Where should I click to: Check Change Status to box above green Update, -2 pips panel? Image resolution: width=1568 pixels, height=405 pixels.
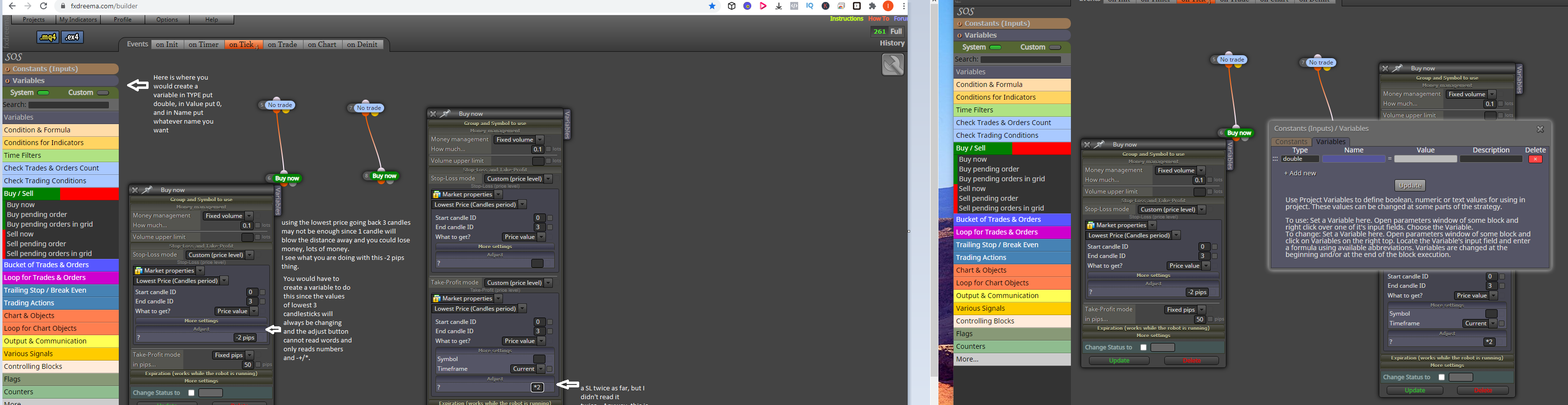(x=1143, y=347)
